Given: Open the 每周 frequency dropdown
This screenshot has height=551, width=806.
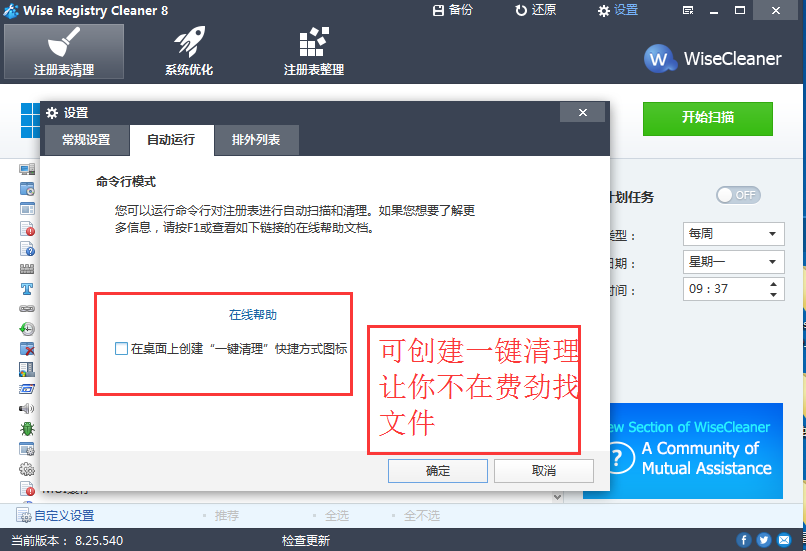Looking at the screenshot, I should (734, 234).
